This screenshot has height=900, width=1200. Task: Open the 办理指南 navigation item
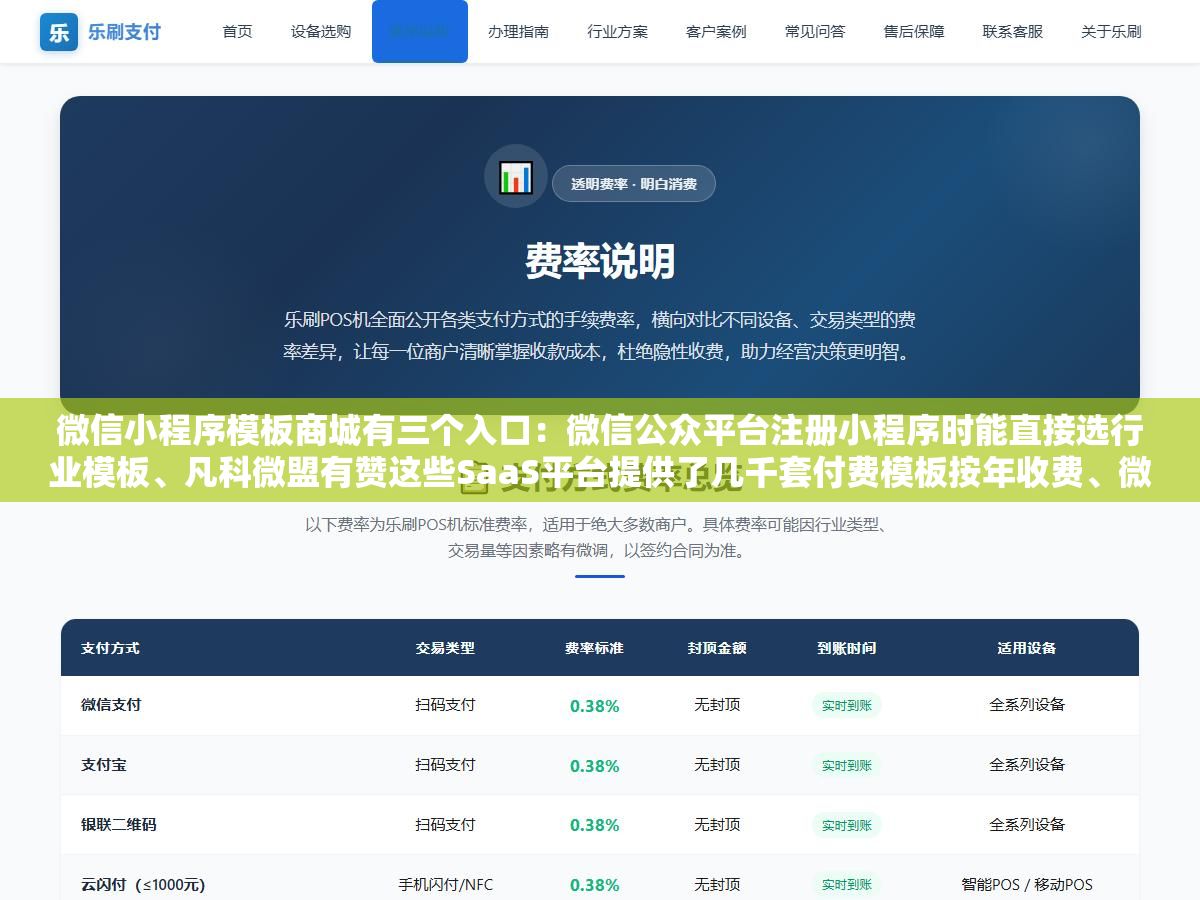[518, 31]
